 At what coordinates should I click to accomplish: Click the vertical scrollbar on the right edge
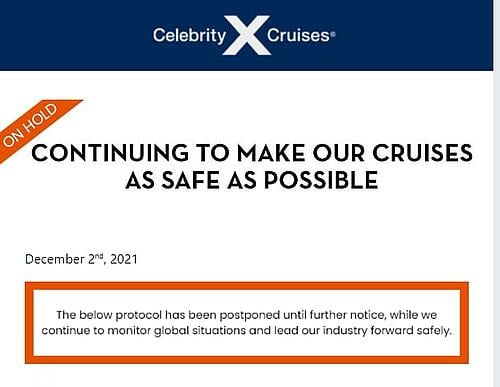(x=497, y=193)
